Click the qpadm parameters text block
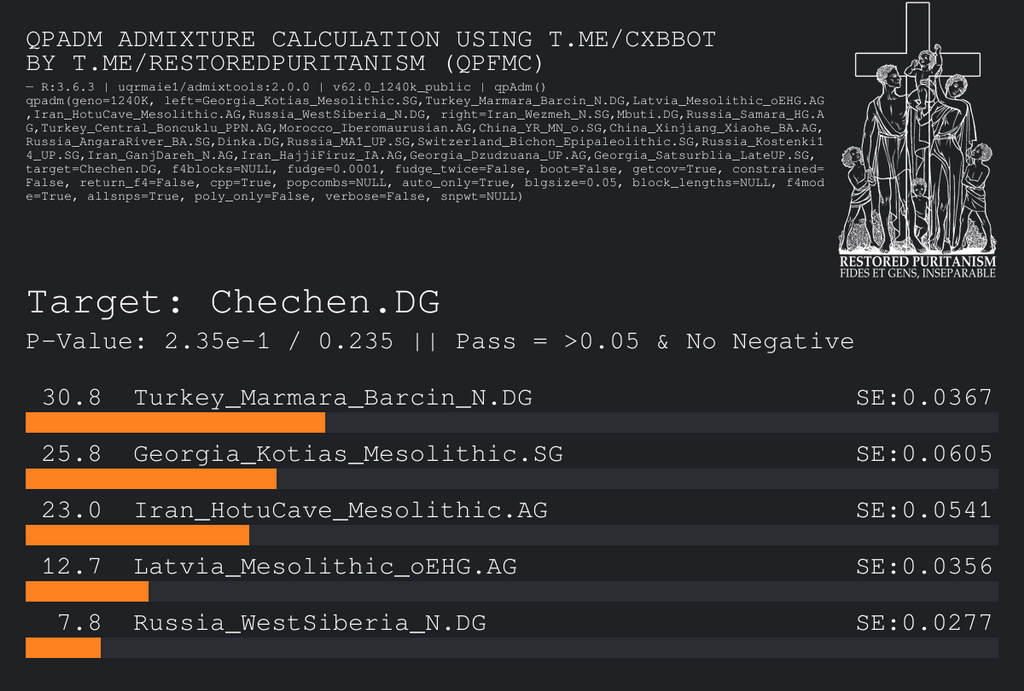The height and width of the screenshot is (691, 1024). click(x=425, y=148)
